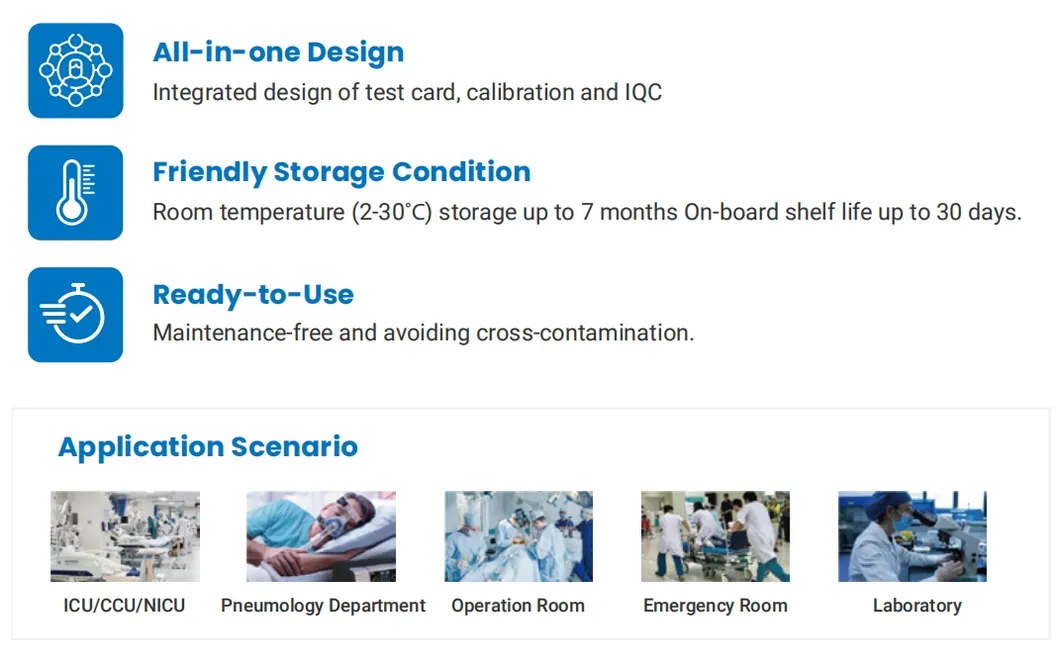Click the thermometer storage condition icon
The width and height of the screenshot is (1059, 669).
point(75,193)
